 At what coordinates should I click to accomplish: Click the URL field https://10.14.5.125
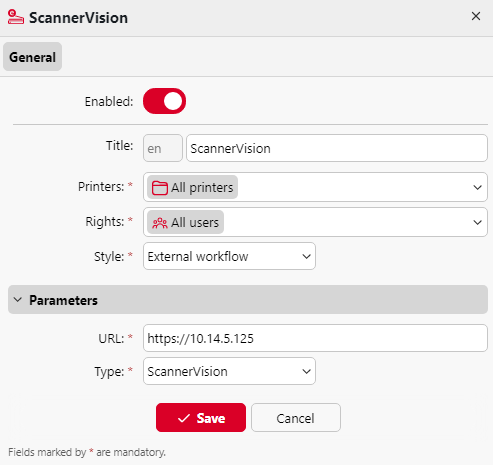(315, 338)
